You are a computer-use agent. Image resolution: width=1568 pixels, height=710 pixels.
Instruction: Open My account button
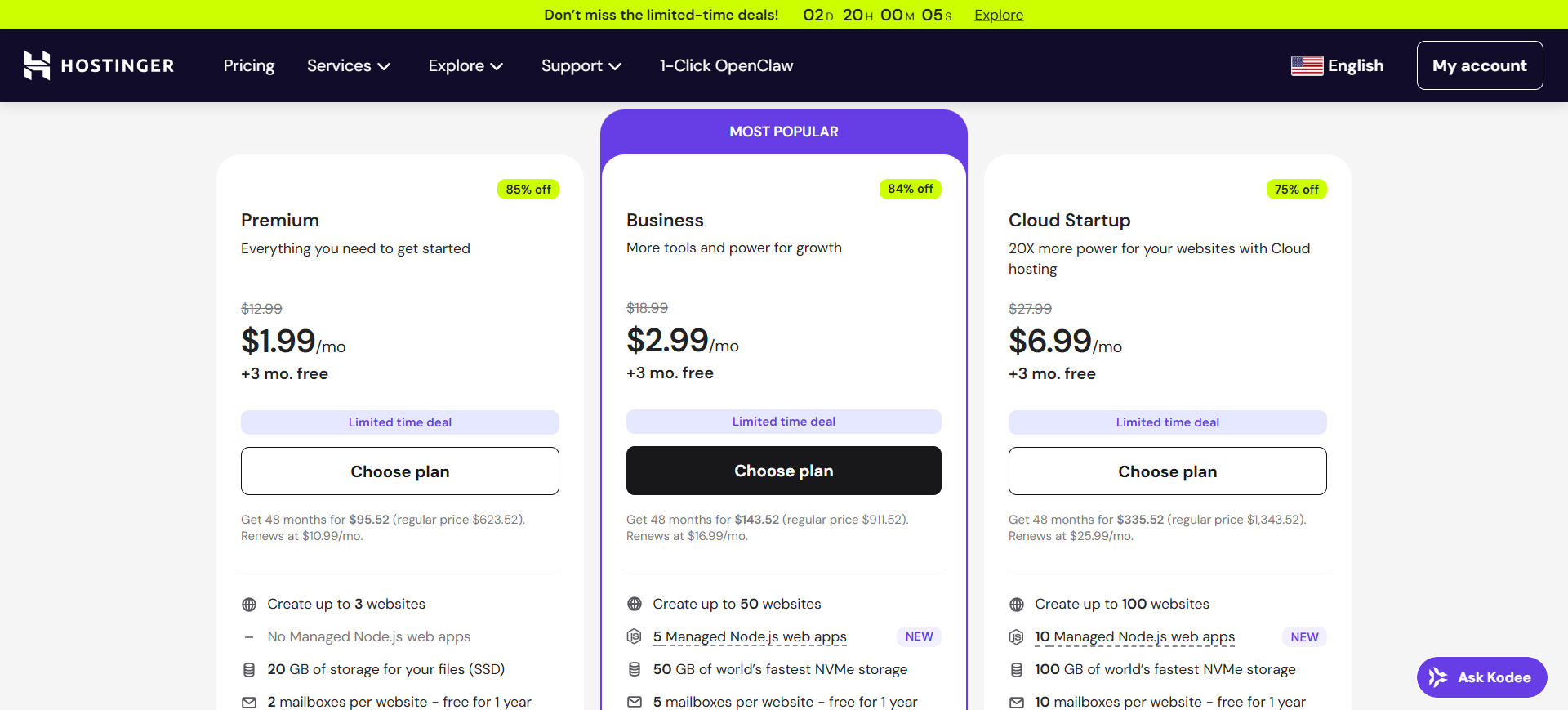[1479, 65]
